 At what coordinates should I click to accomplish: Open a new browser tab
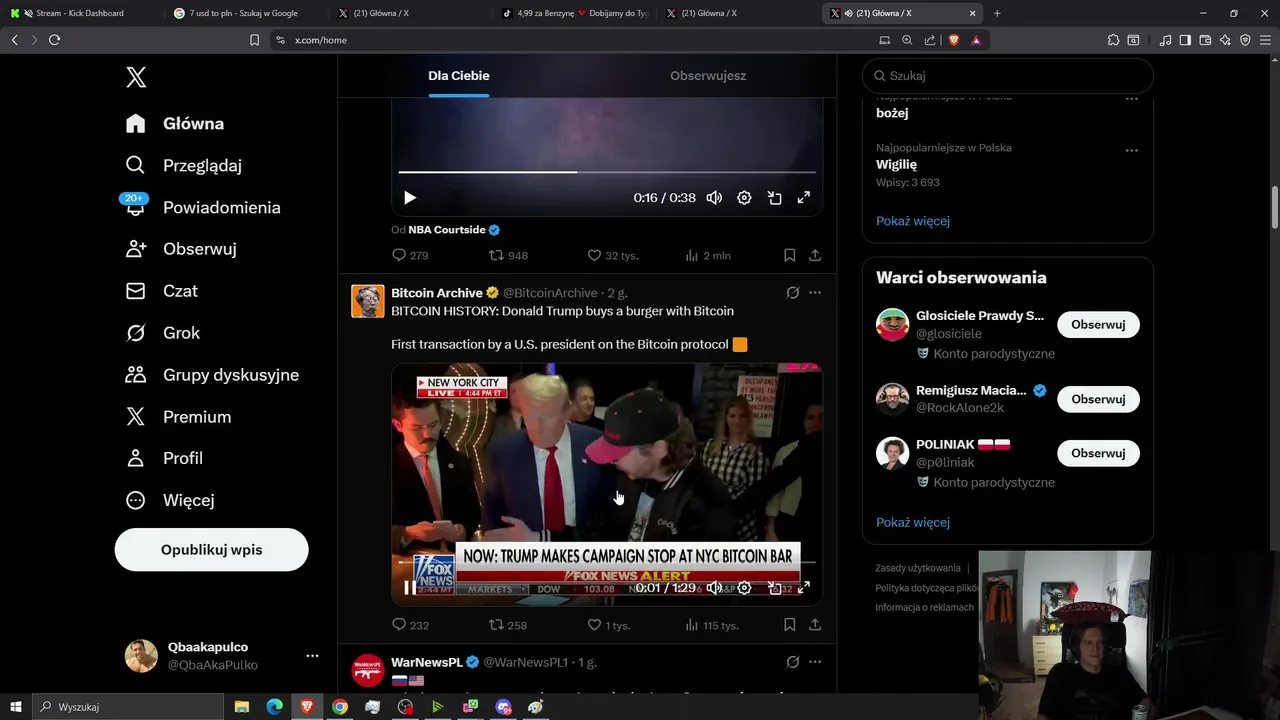coord(997,13)
